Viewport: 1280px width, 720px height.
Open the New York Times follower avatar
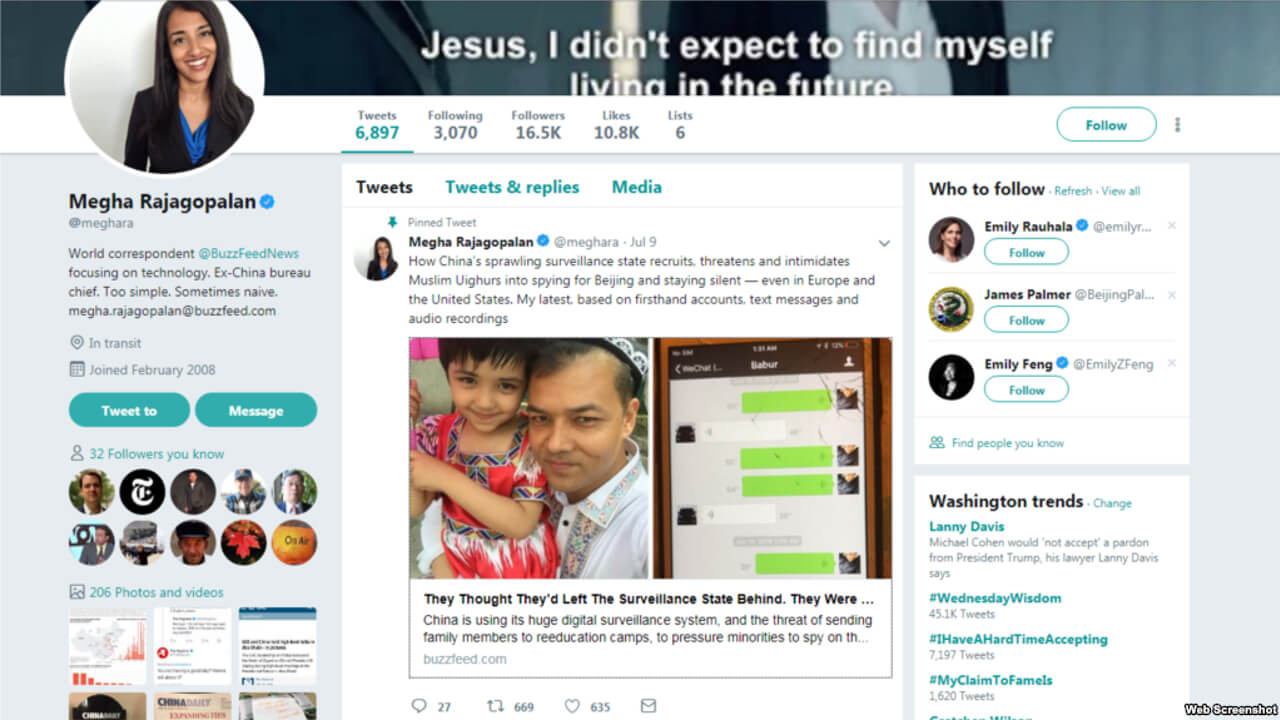pyautogui.click(x=142, y=491)
